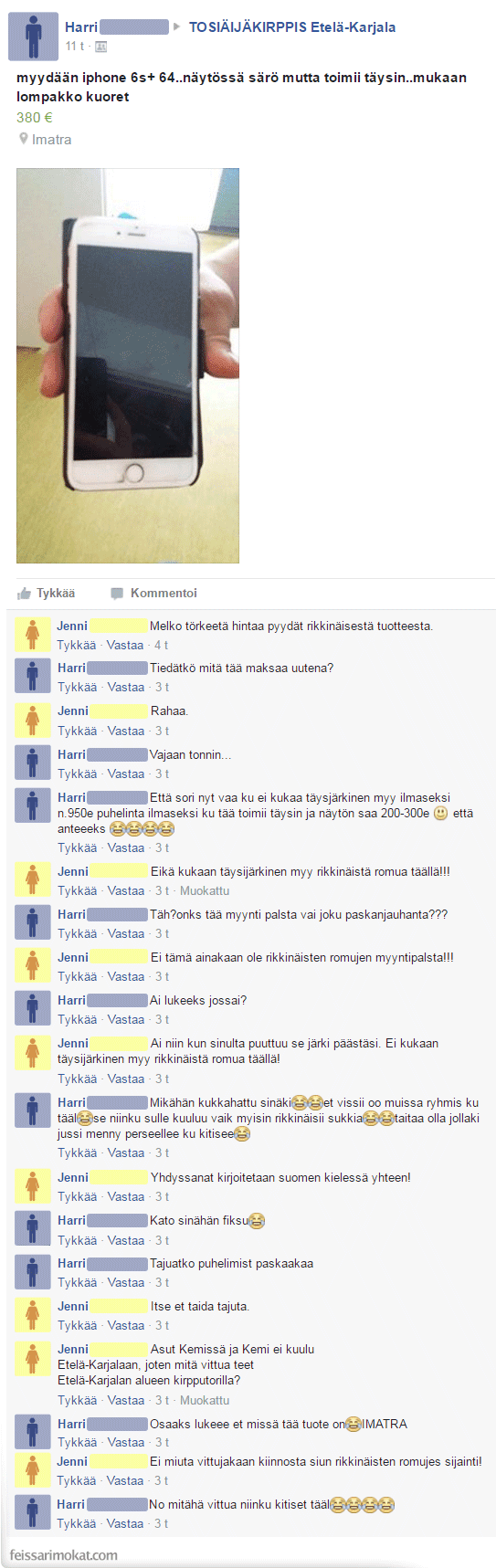The width and height of the screenshot is (496, 1568).
Task: Click the 11 t post timestamp
Action: coord(74,47)
